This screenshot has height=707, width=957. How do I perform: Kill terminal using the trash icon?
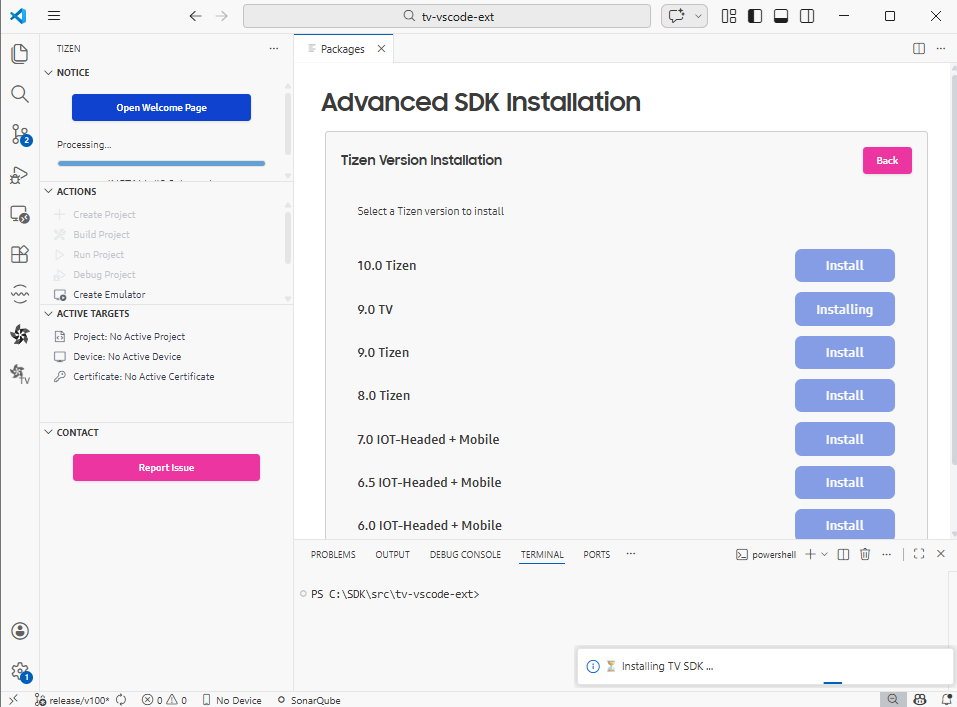point(865,554)
